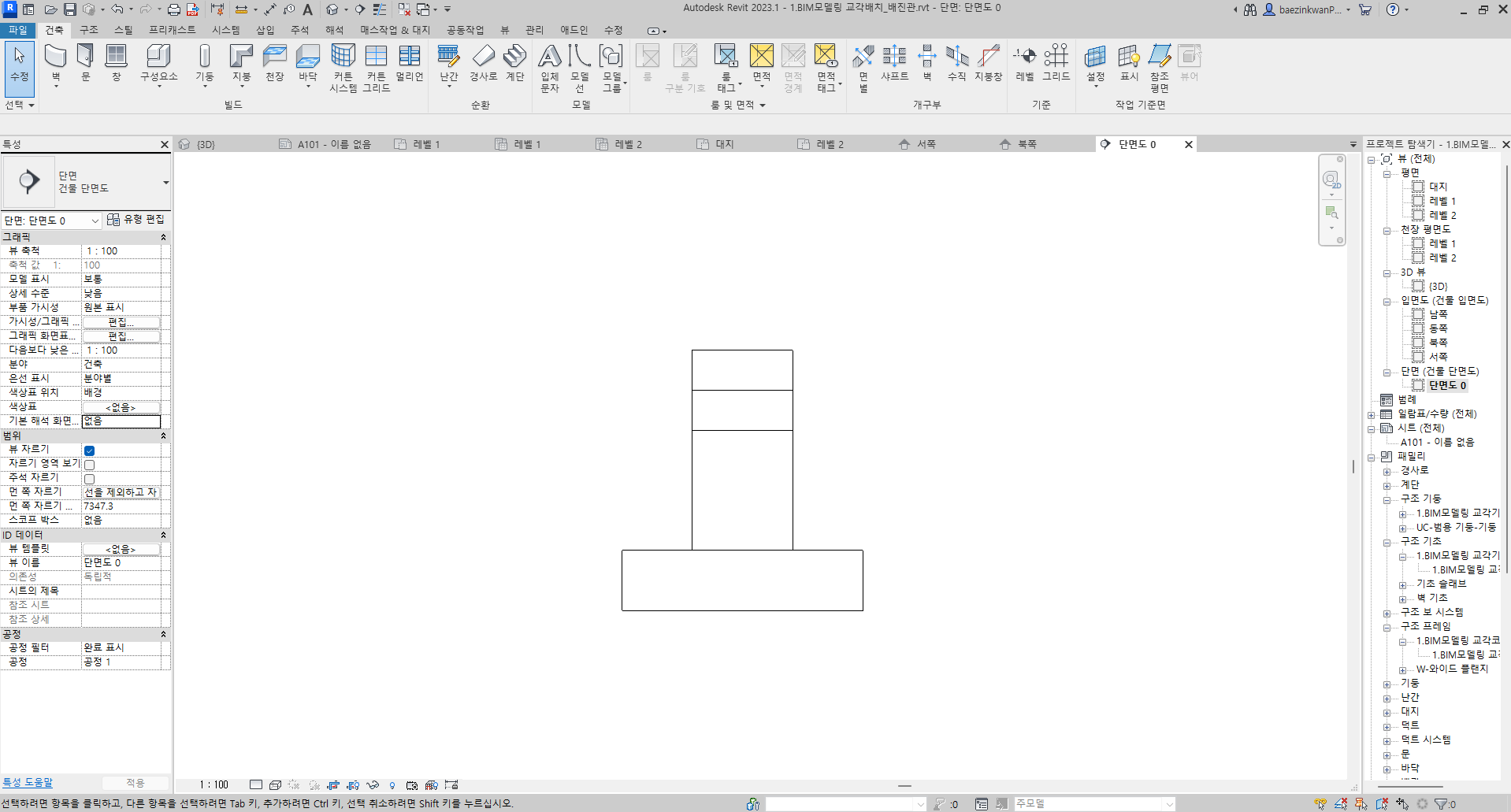Expand the 일람표/수량 tree node

click(1372, 414)
